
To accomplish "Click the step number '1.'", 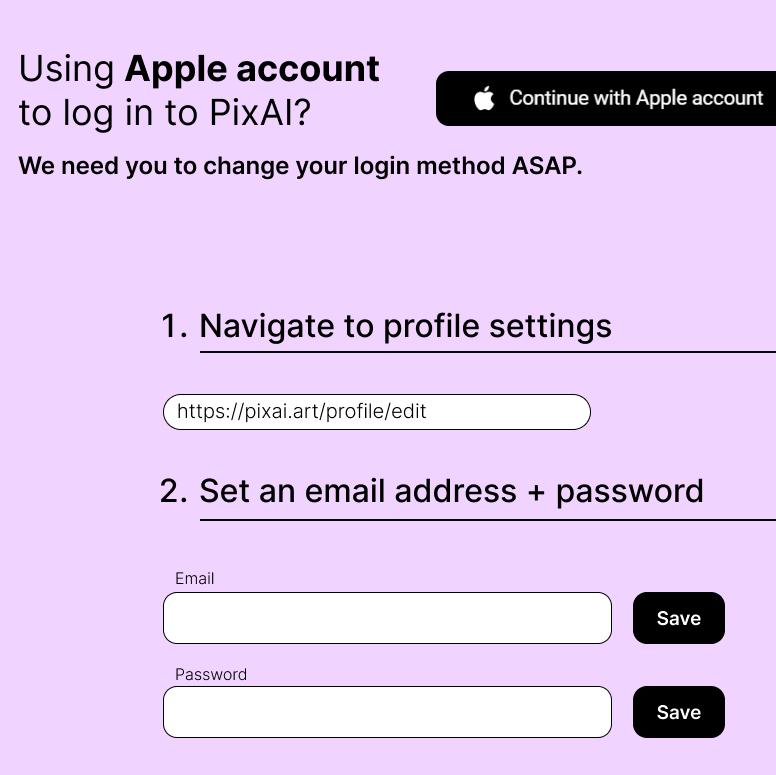I will (174, 326).
